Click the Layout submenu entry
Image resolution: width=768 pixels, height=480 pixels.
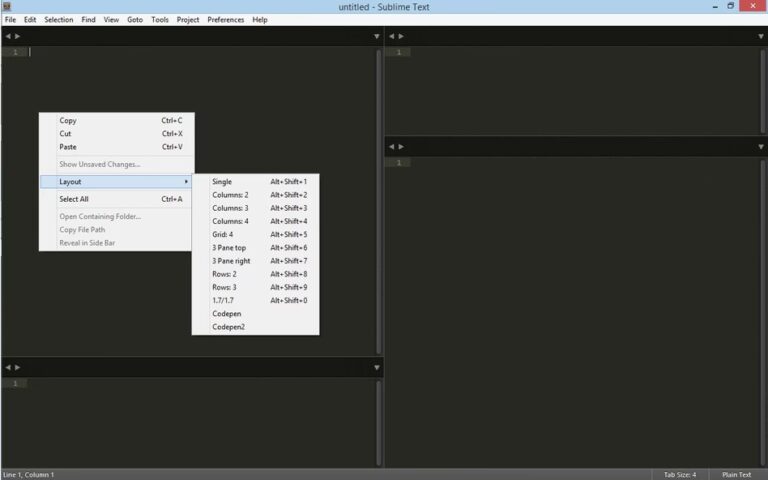pyautogui.click(x=117, y=182)
